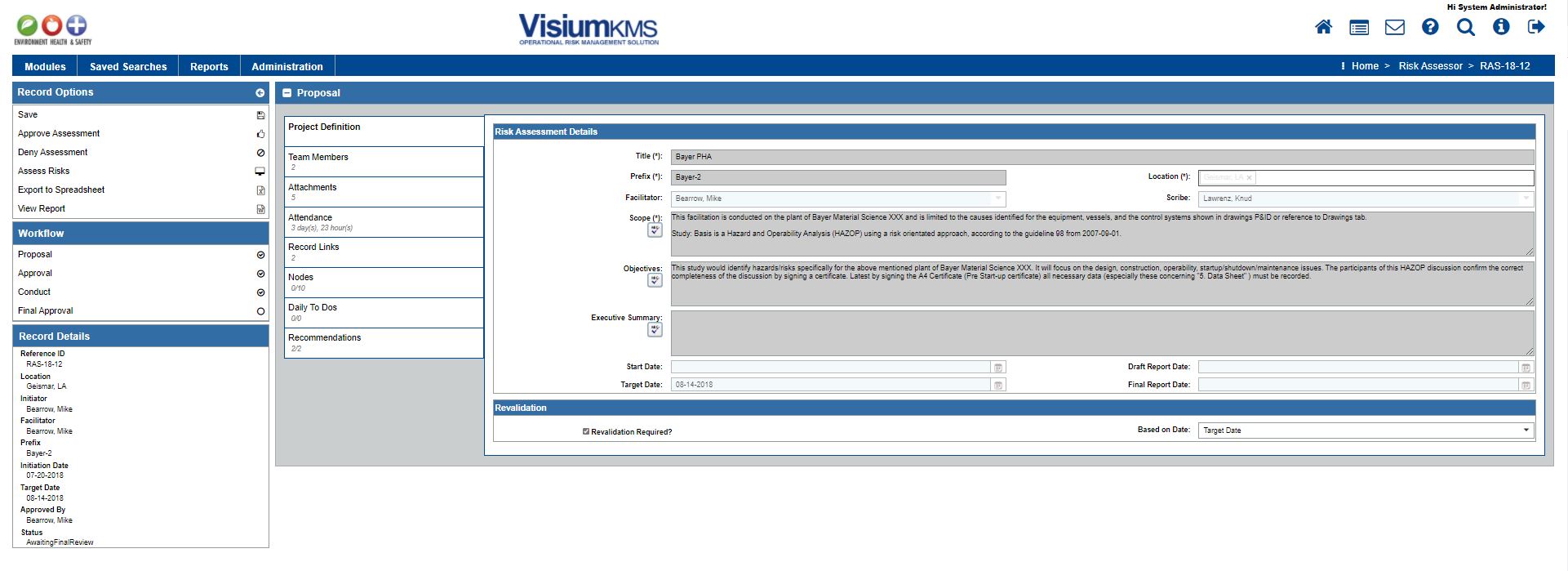Click the Deny Assessment link
Viewport: 1568px width, 571px height.
52,153
